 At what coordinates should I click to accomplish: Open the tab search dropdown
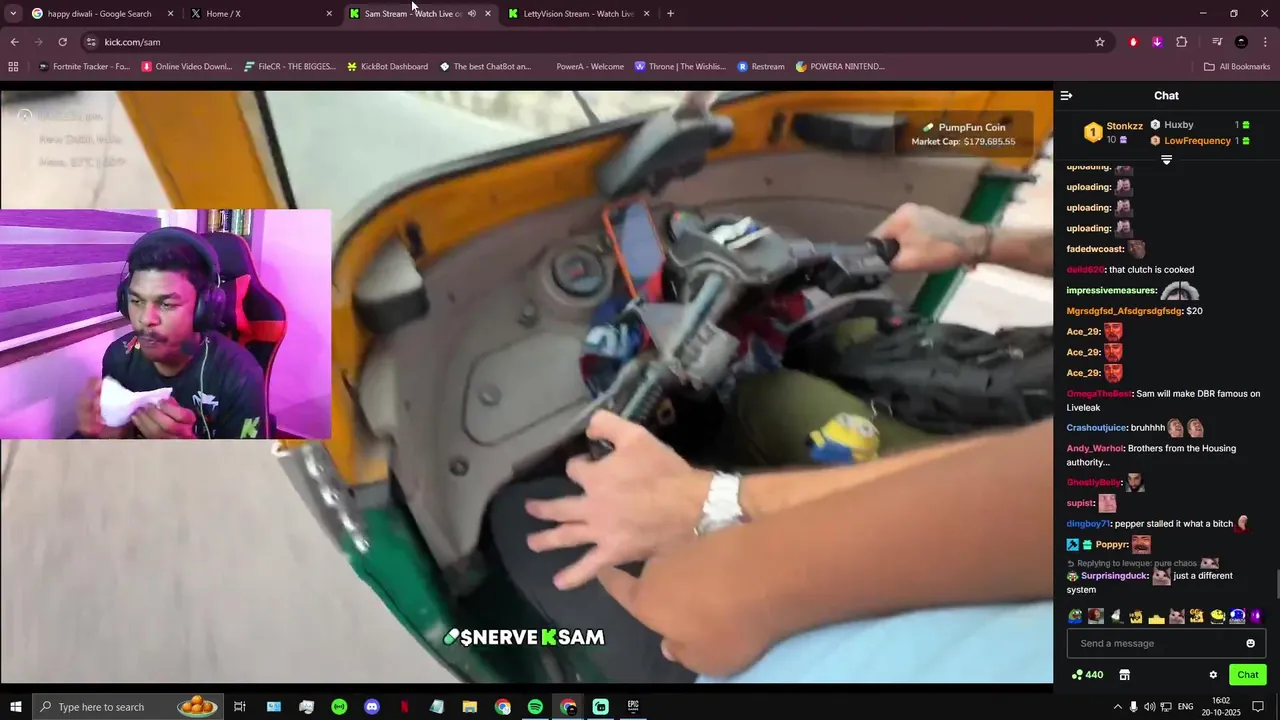coord(13,14)
